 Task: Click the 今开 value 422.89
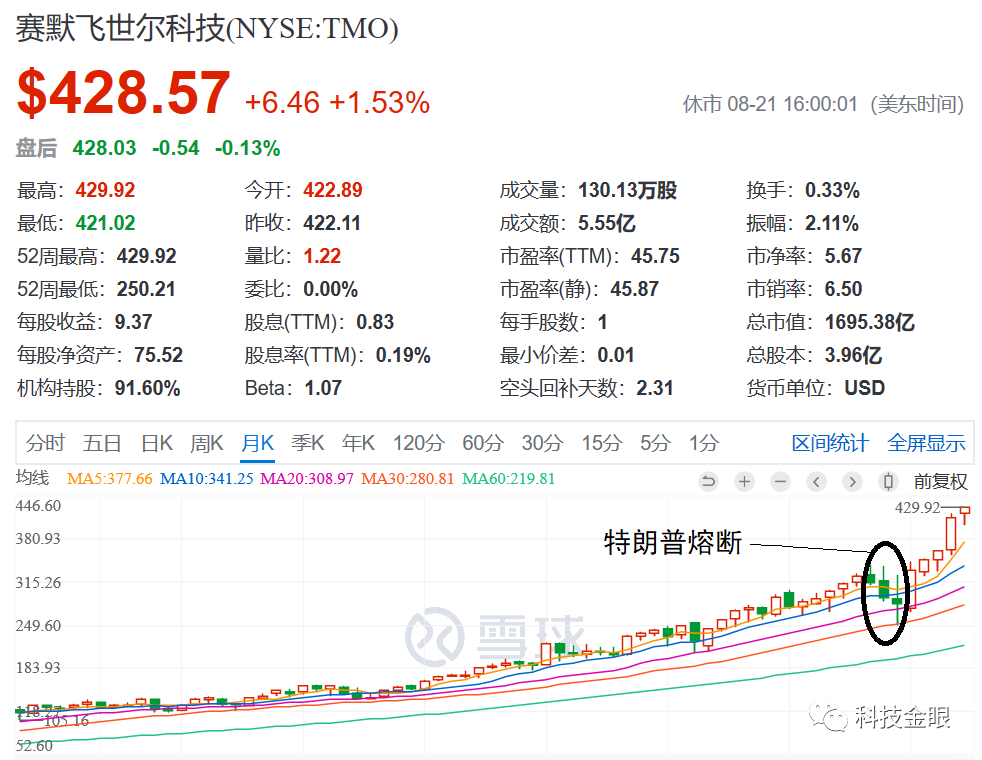(333, 190)
